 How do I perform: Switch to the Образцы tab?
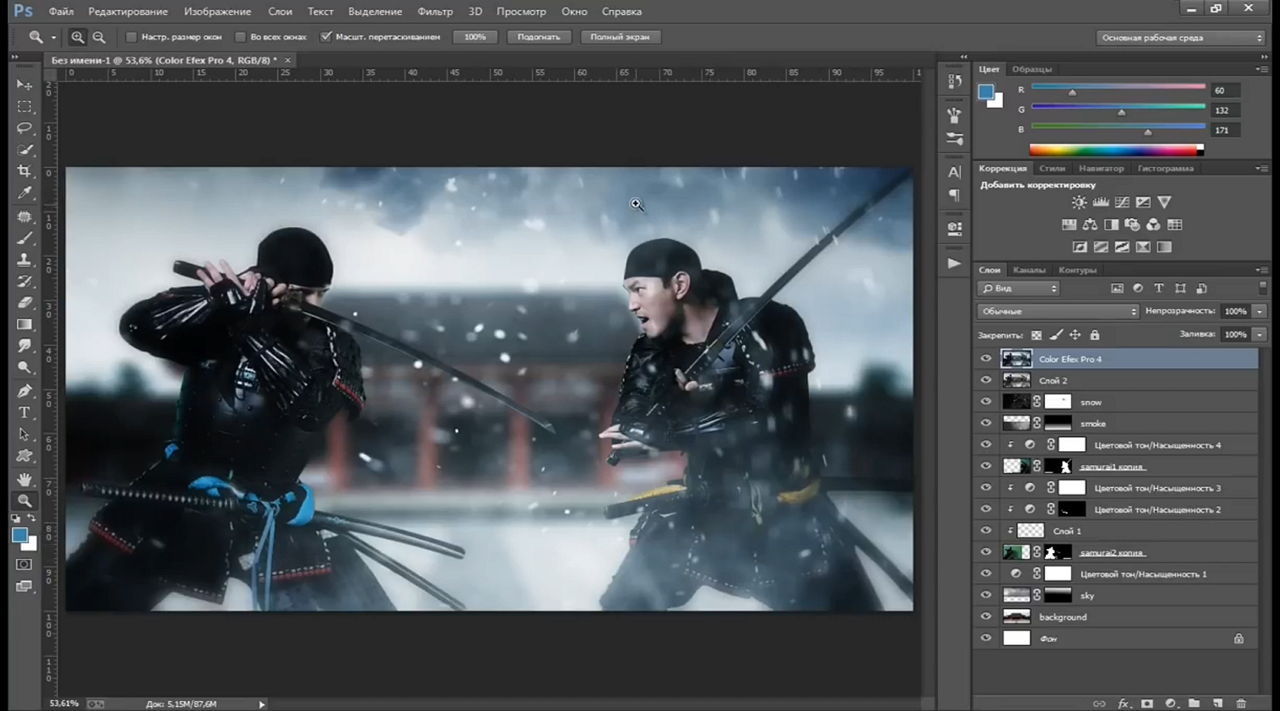pos(1032,69)
